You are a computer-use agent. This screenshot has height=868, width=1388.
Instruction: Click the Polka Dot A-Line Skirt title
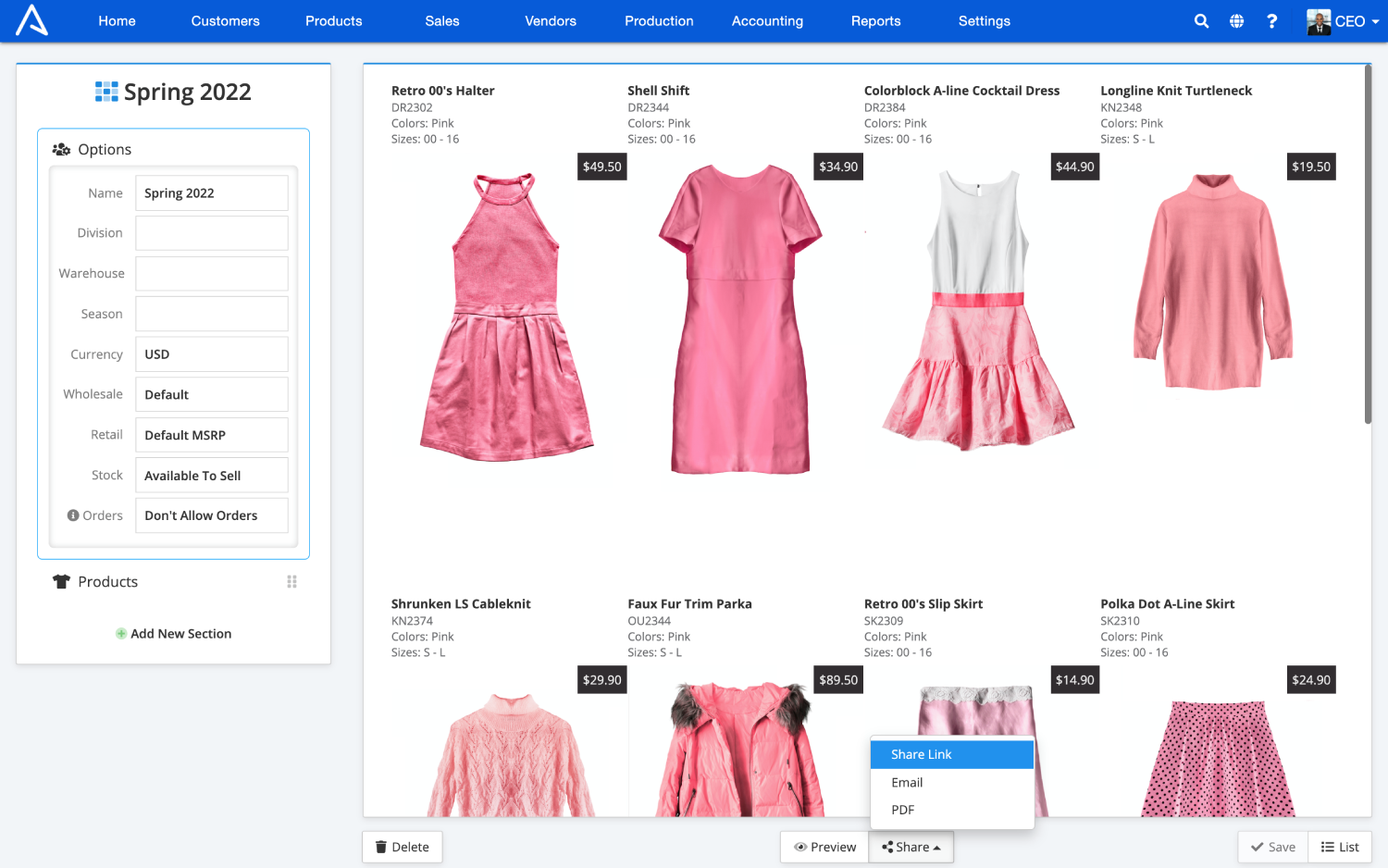1168,604
